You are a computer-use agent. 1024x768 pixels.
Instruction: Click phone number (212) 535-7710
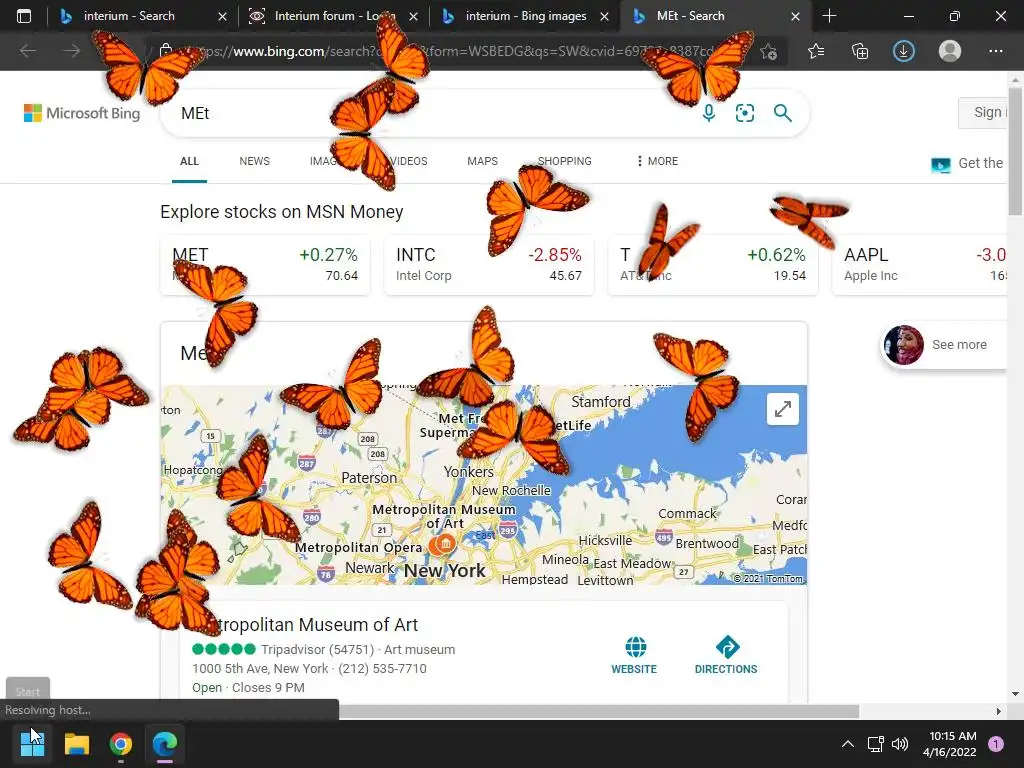click(x=382, y=668)
